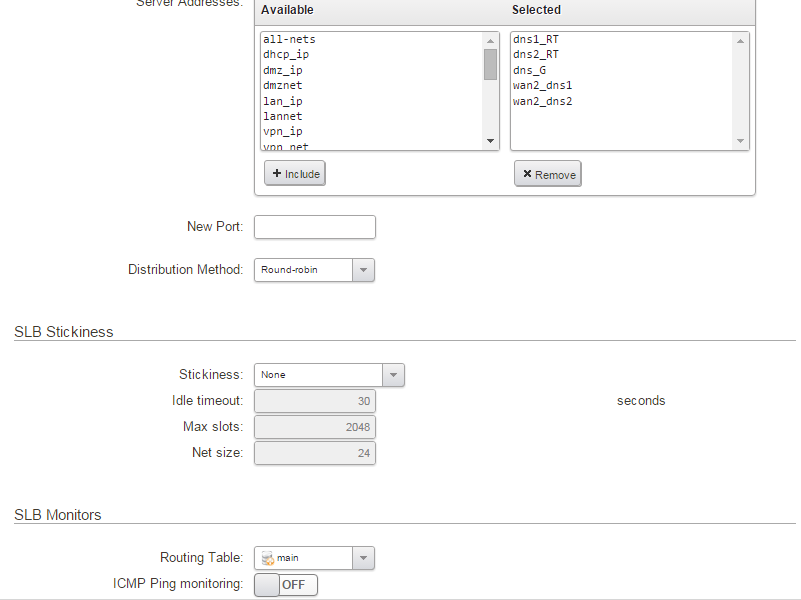This screenshot has height=600, width=801.
Task: Click Available list scroll down arrow
Action: click(x=491, y=142)
